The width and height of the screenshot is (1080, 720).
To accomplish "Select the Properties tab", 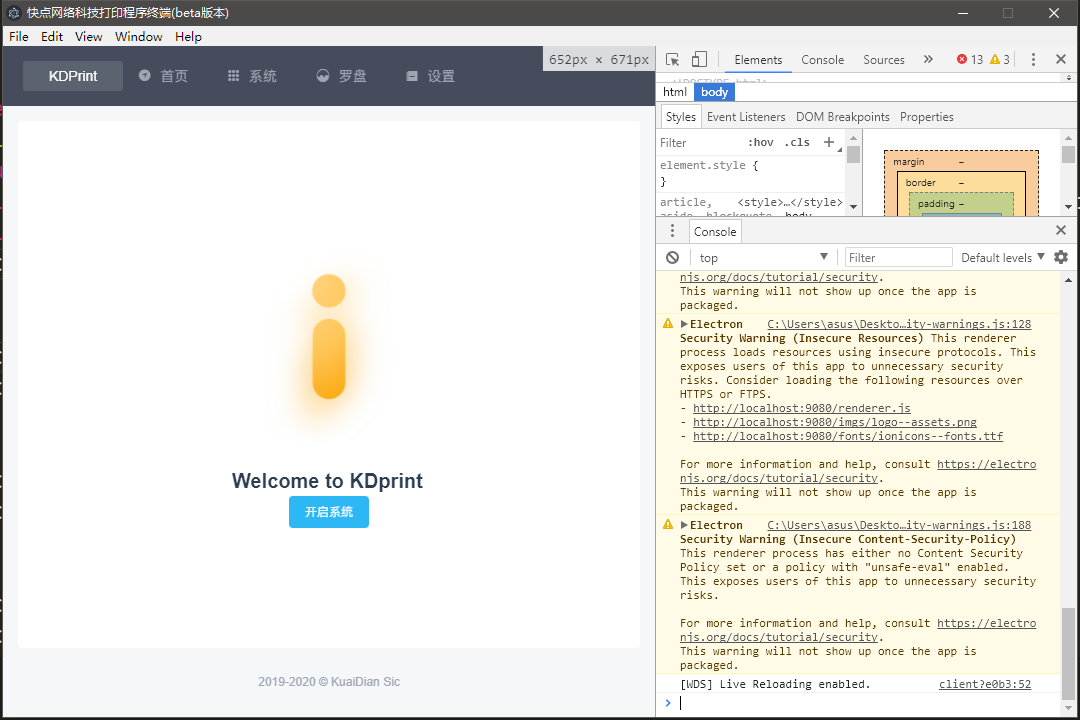I will coord(926,116).
